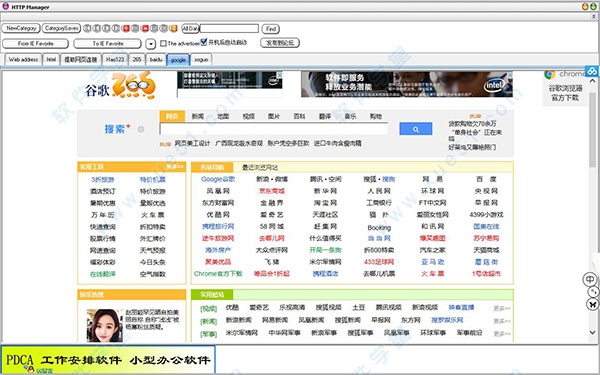Viewport: 600px width, 375px height.
Task: Click the red house-shaped toolbar icon
Action: tap(145, 28)
